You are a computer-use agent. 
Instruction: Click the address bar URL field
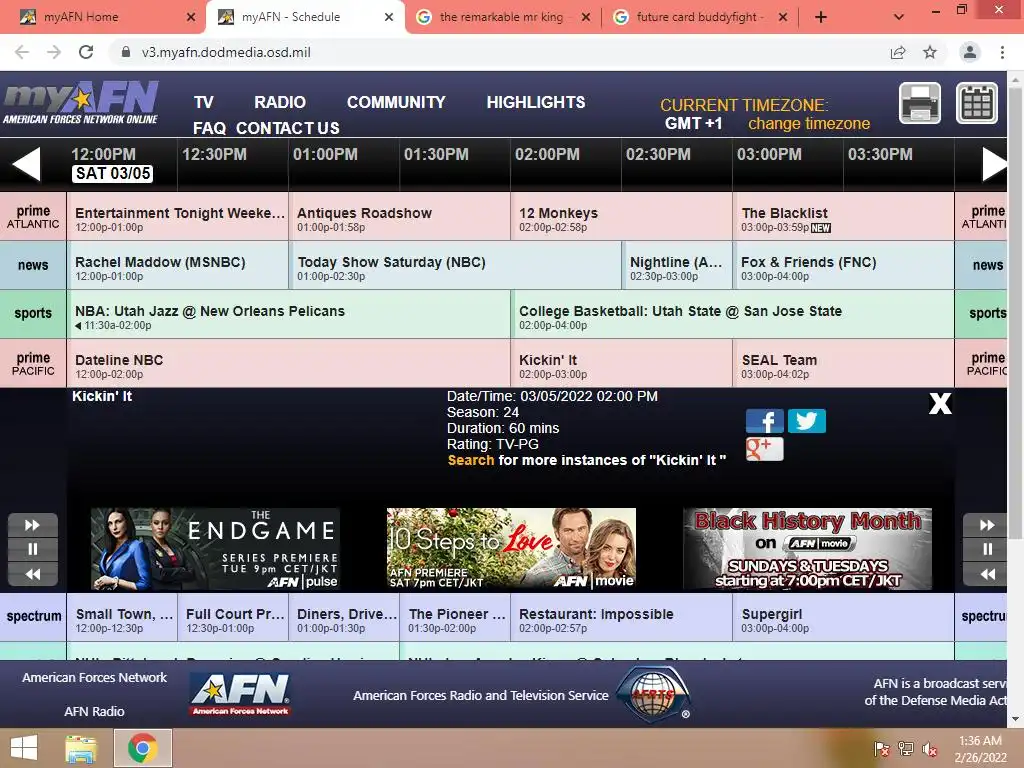pyautogui.click(x=496, y=52)
